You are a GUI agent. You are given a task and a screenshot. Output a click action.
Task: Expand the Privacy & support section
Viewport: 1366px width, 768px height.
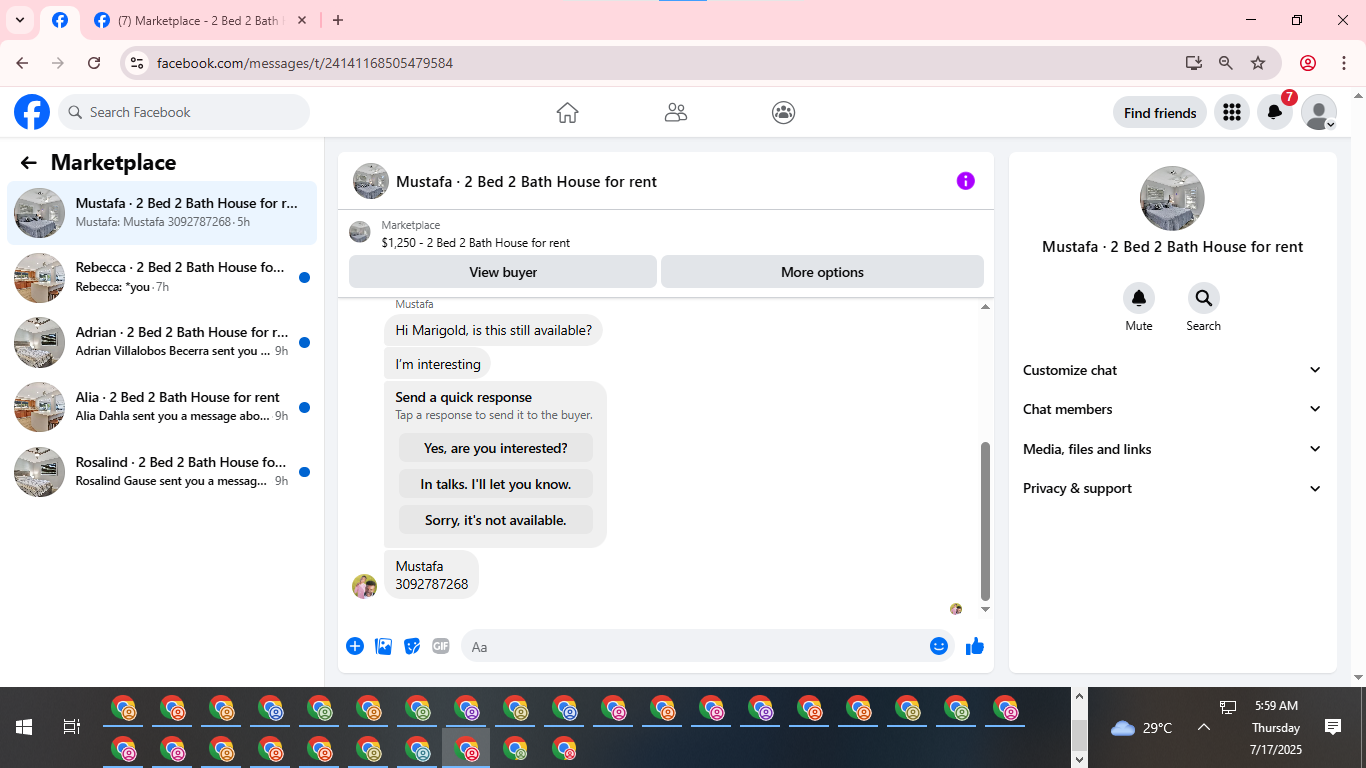(1172, 488)
